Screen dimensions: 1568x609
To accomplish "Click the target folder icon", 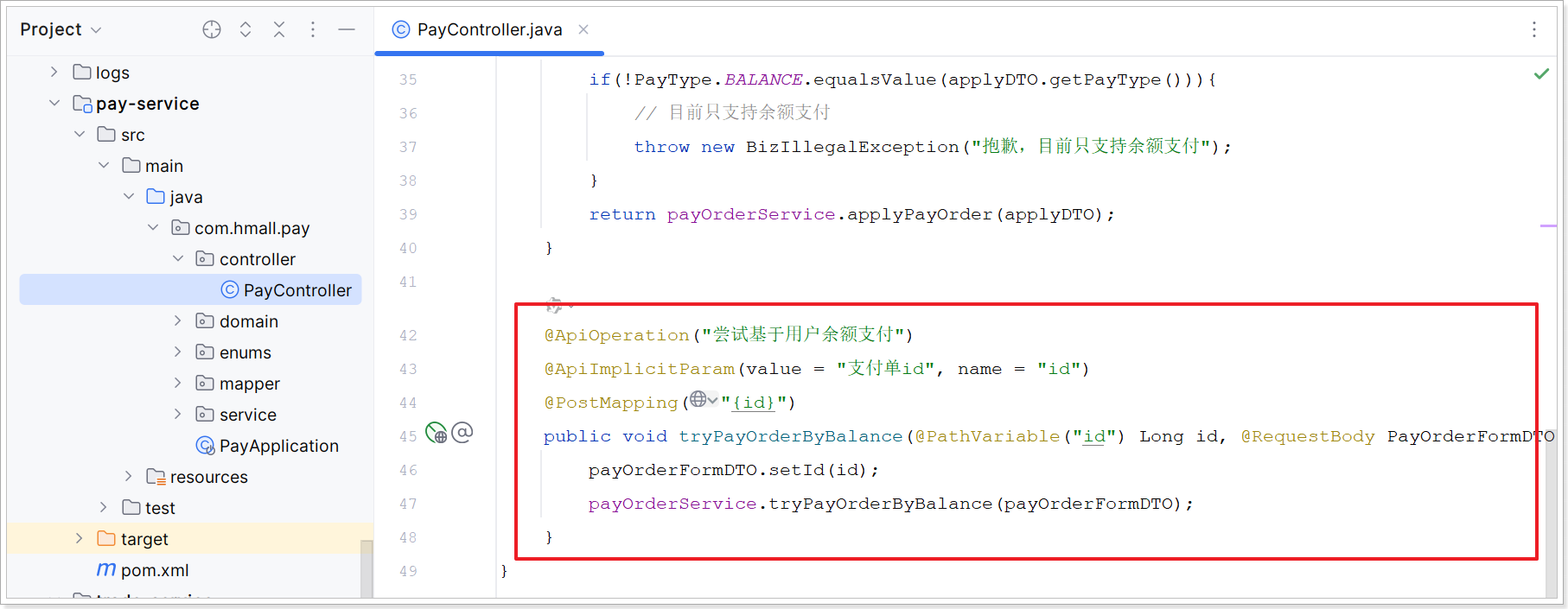I will tap(106, 539).
